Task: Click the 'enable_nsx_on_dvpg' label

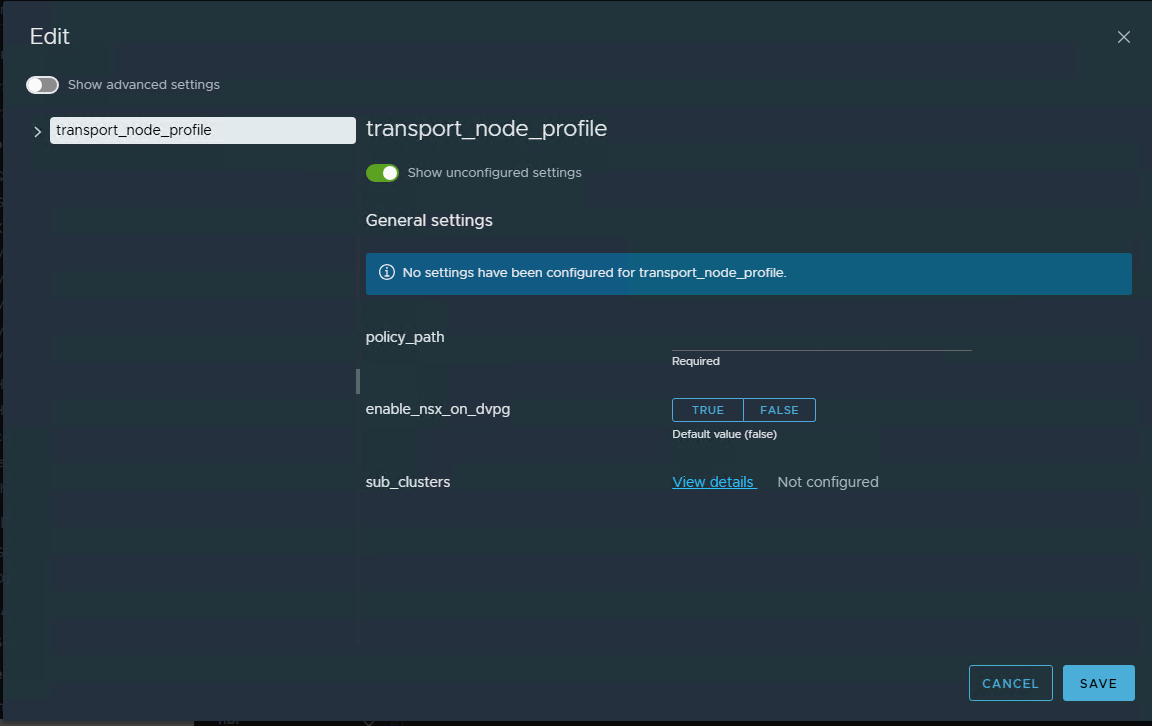Action: point(438,409)
